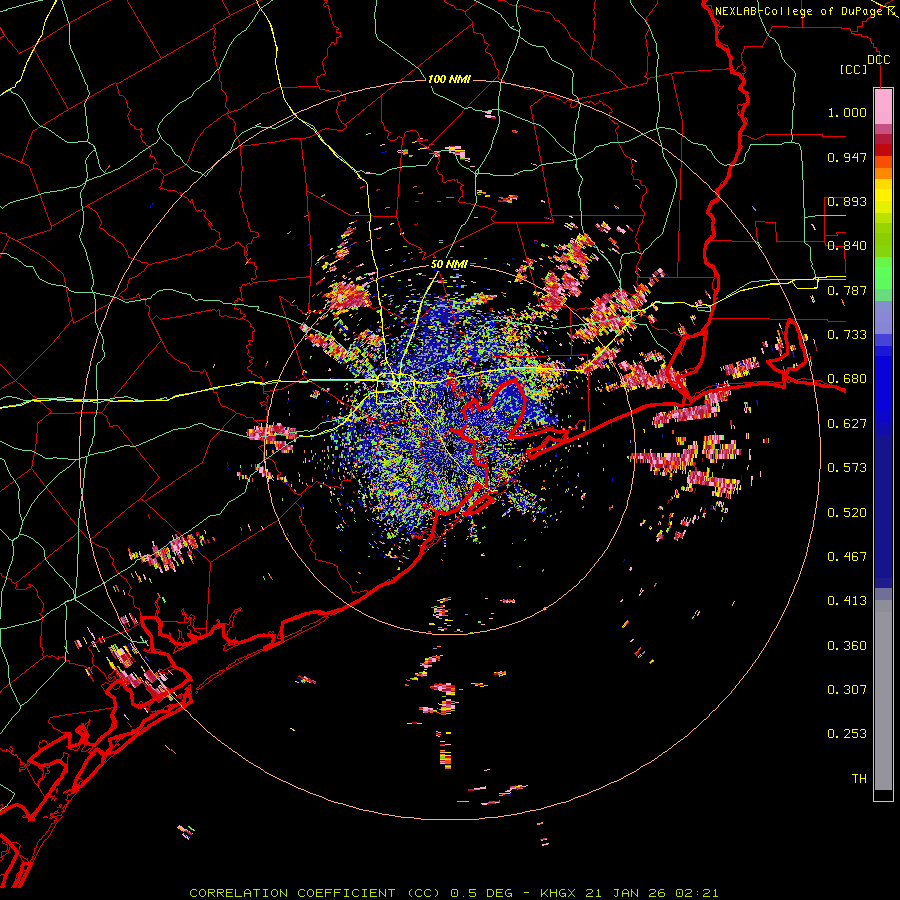Image resolution: width=900 pixels, height=900 pixels.
Task: Click the TH label at the bottom of the scale
Action: tap(859, 779)
